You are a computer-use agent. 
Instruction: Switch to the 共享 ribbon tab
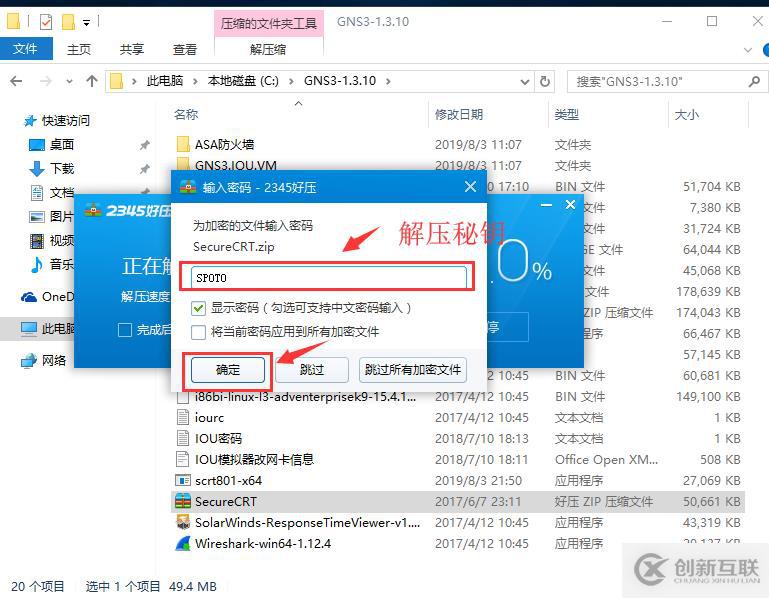[x=132, y=49]
